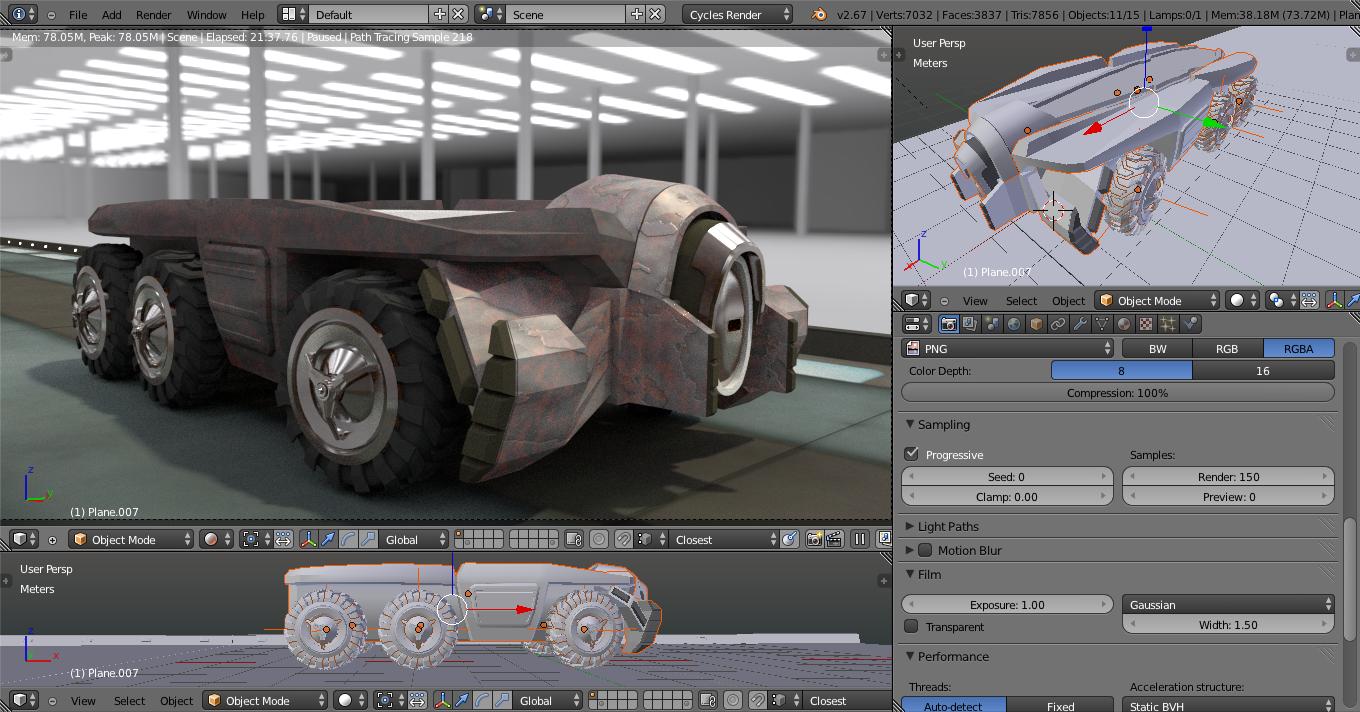Viewport: 1360px width, 712px height.
Task: Disable the Progressive sampling checkbox
Action: pyautogui.click(x=911, y=454)
